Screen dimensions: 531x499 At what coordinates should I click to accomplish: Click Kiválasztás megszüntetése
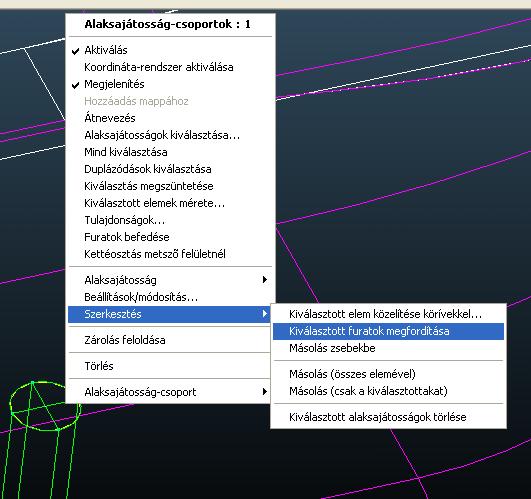pos(169,186)
